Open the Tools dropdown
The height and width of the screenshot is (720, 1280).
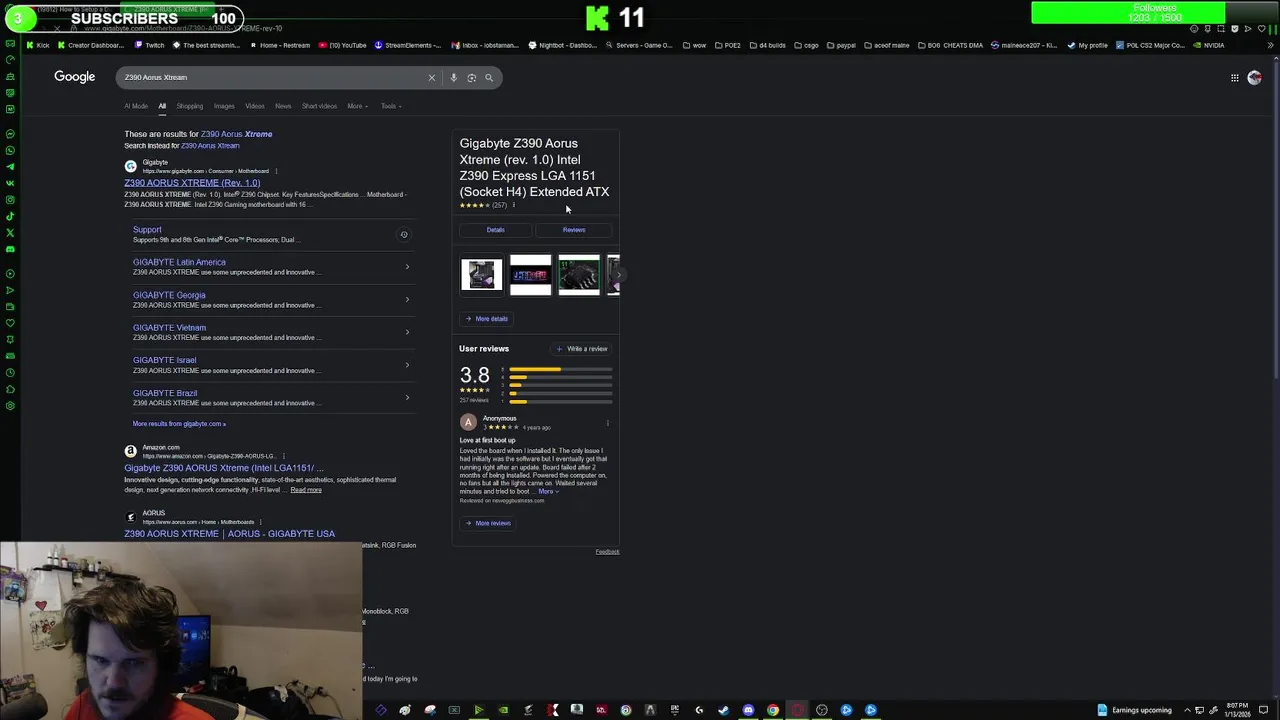[391, 106]
